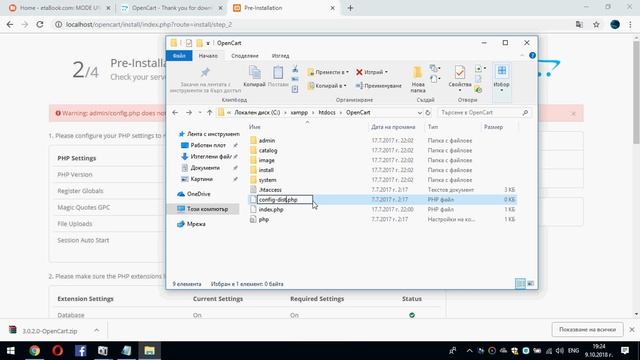
Task: Refresh the Explorer address bar location
Action: [428, 112]
